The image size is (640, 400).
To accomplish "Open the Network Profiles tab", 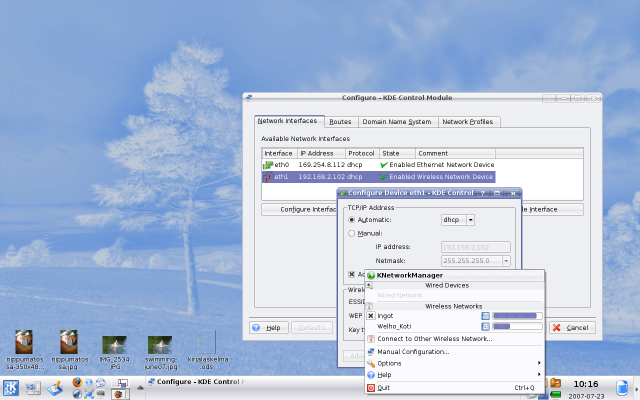I will coord(468,122).
